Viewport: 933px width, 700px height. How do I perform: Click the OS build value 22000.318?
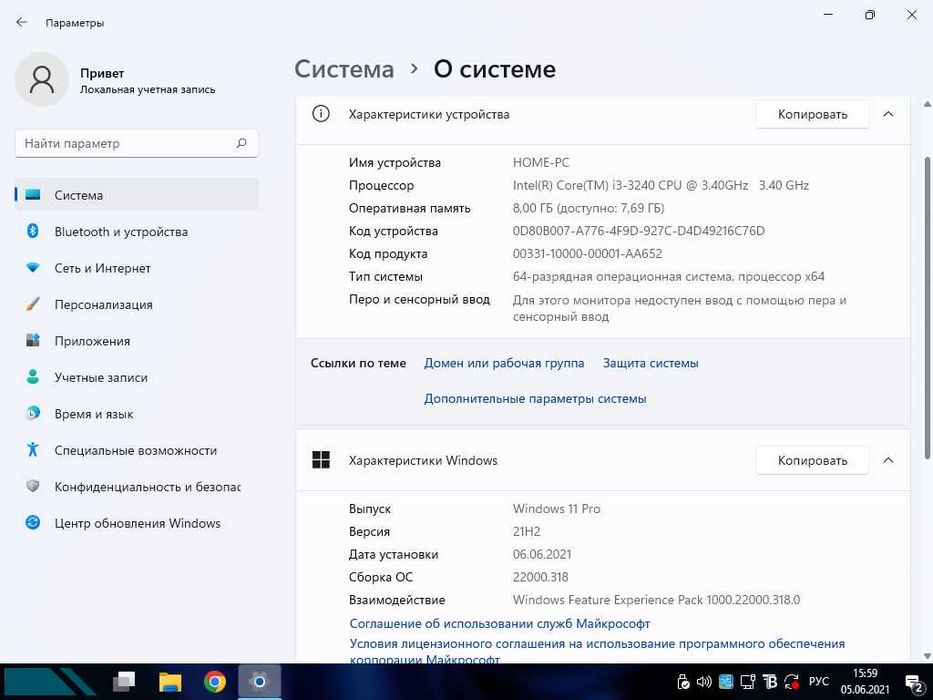[540, 577]
